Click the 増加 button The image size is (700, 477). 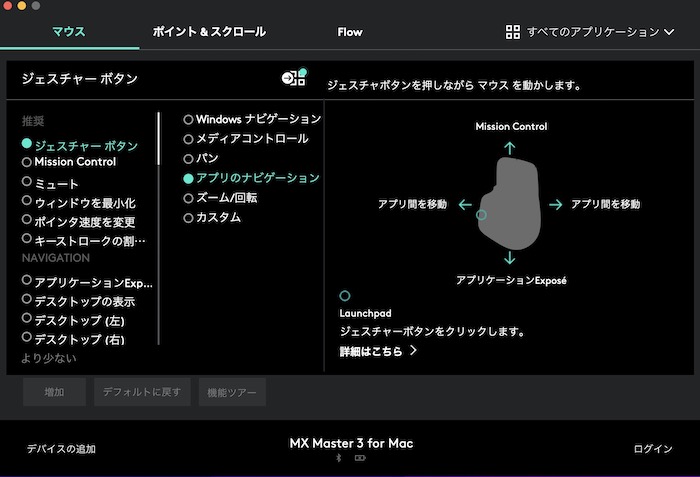[x=54, y=392]
